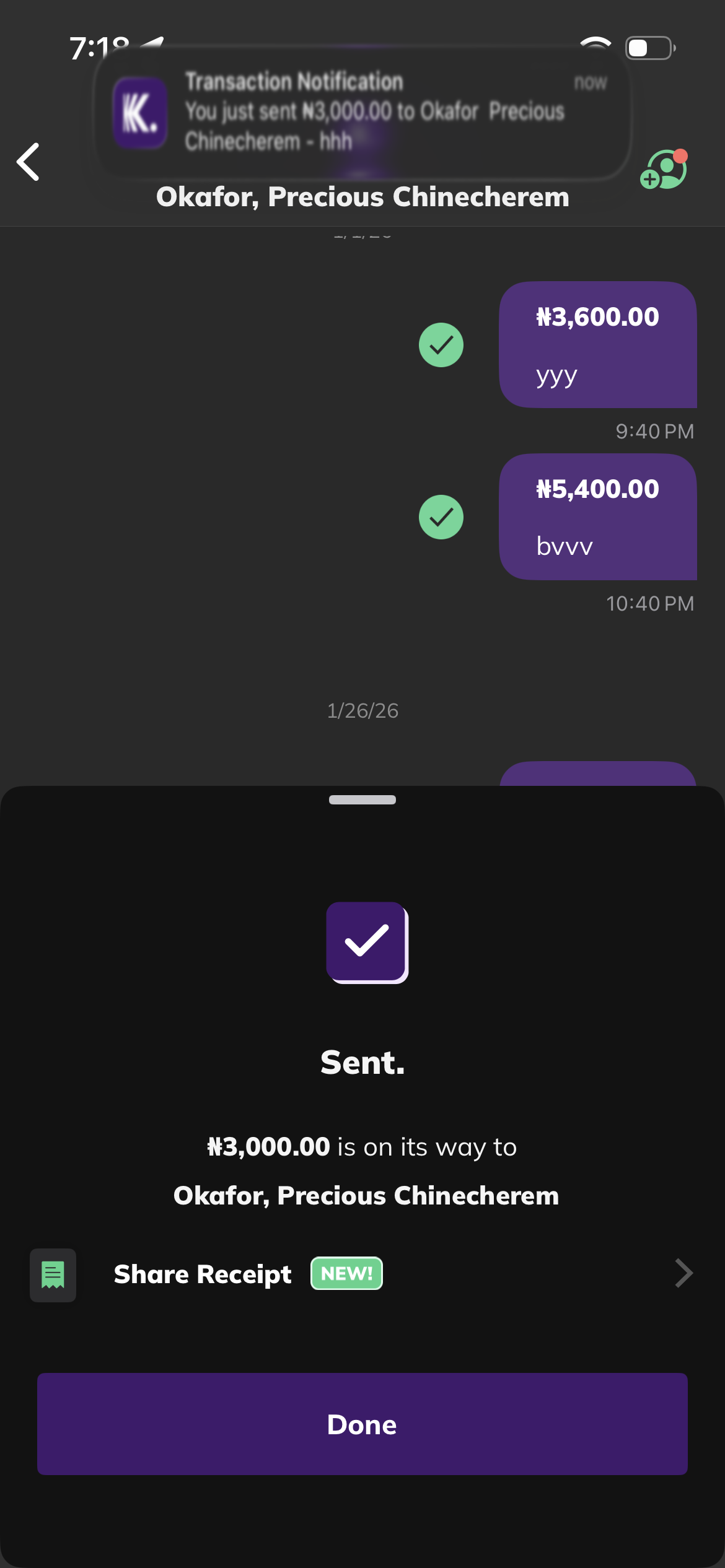
Task: Tap the battery indicator icon
Action: click(649, 48)
